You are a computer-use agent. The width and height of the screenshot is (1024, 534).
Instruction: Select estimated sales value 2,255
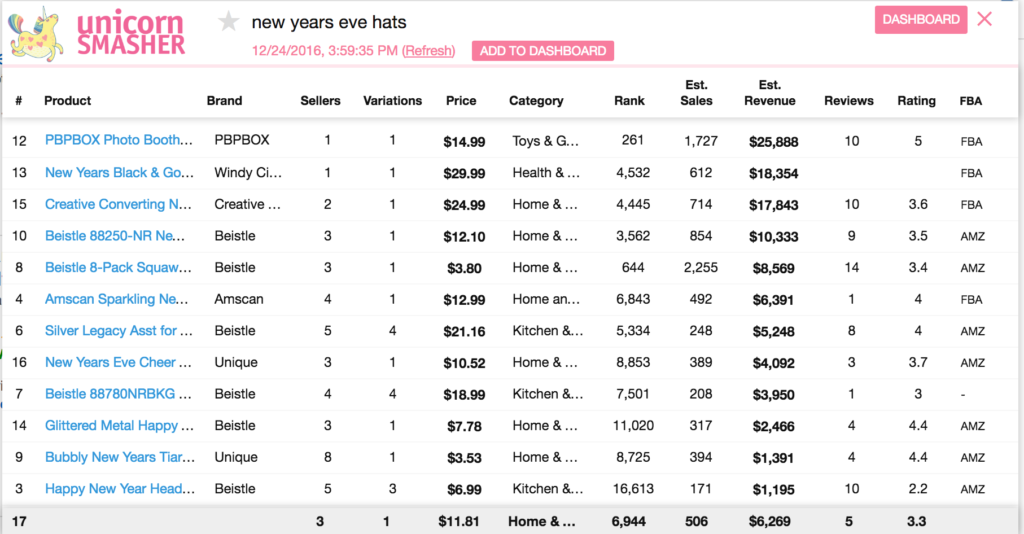pyautogui.click(x=701, y=268)
